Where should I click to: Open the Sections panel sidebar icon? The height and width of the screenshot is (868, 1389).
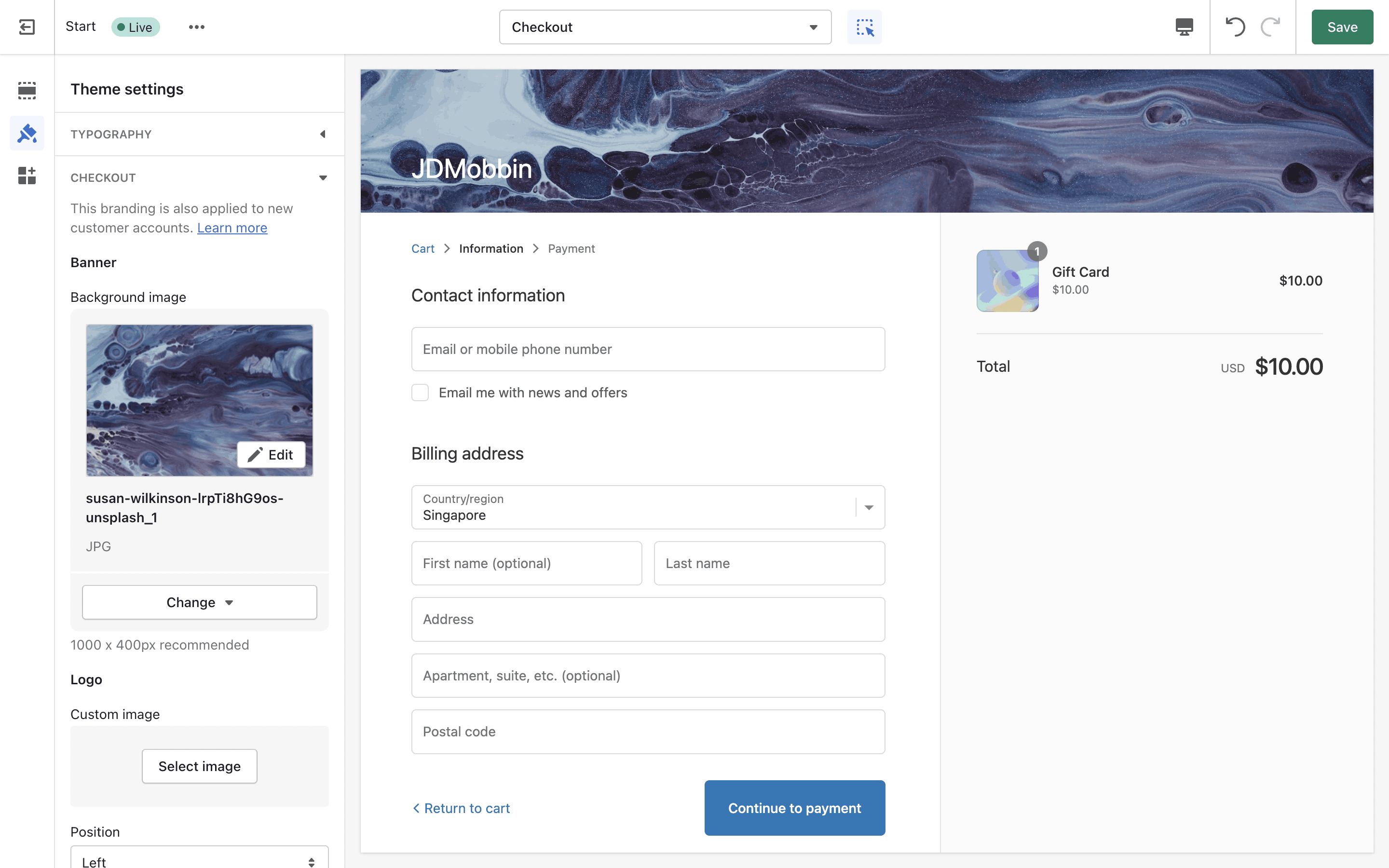point(27,90)
